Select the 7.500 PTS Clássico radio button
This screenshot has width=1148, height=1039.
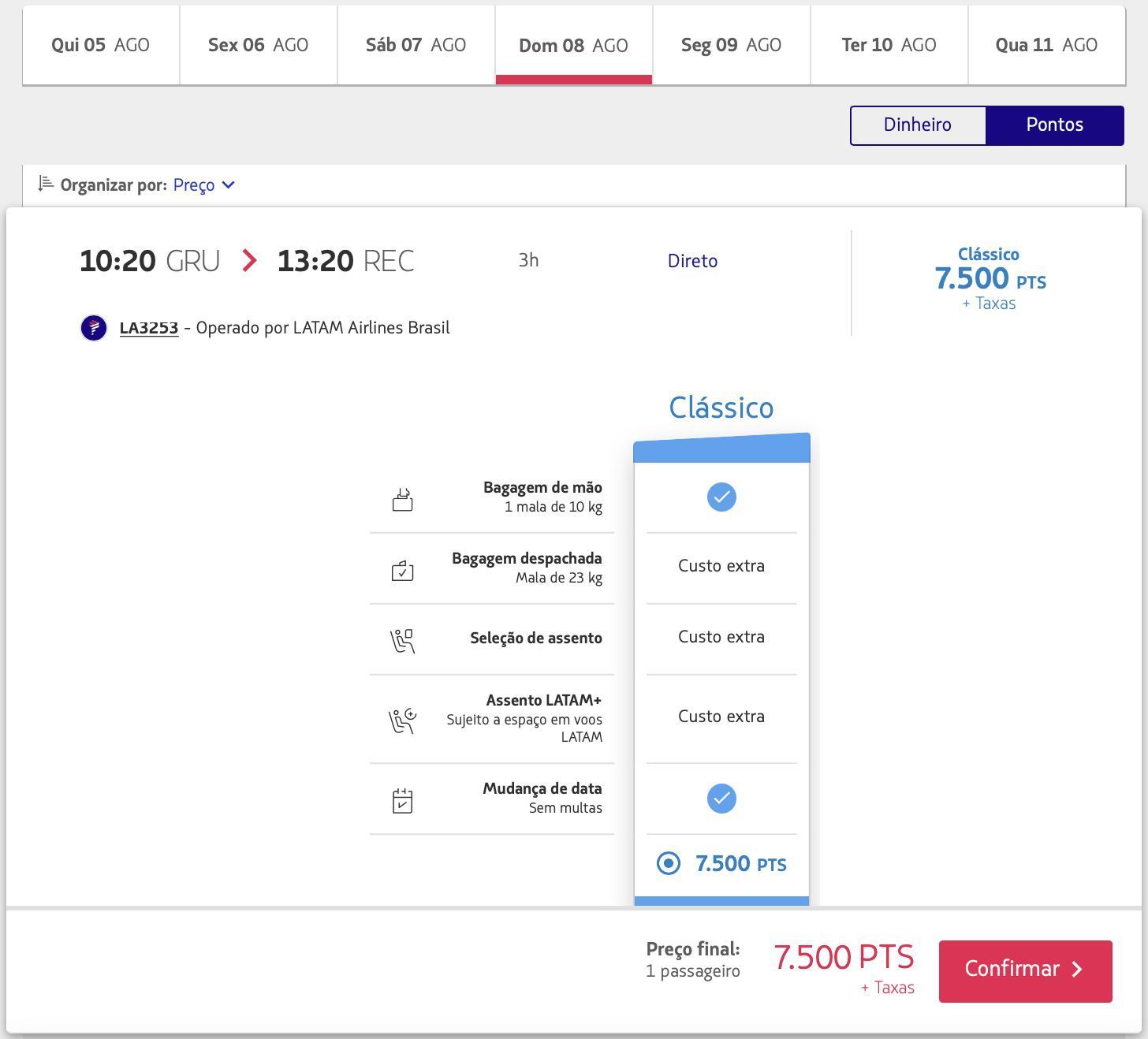click(669, 863)
